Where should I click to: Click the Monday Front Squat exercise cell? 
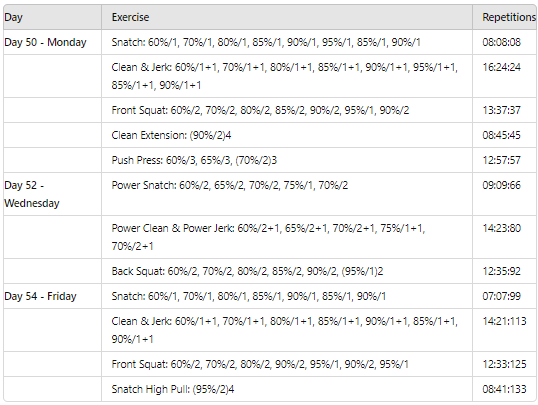point(287,110)
